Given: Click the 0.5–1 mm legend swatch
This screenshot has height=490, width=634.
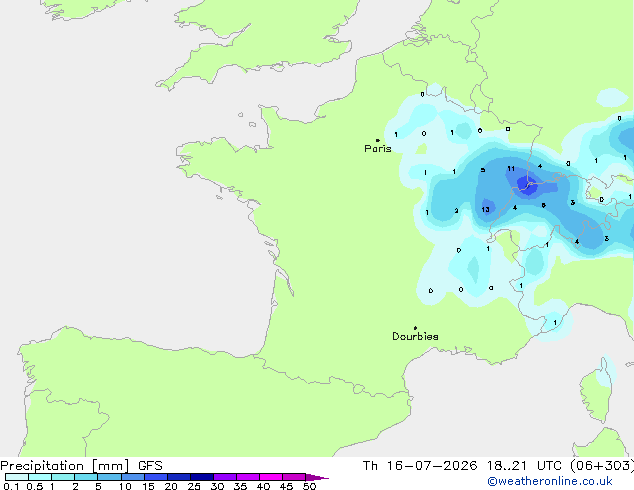Looking at the screenshot, I should [x=40, y=477].
